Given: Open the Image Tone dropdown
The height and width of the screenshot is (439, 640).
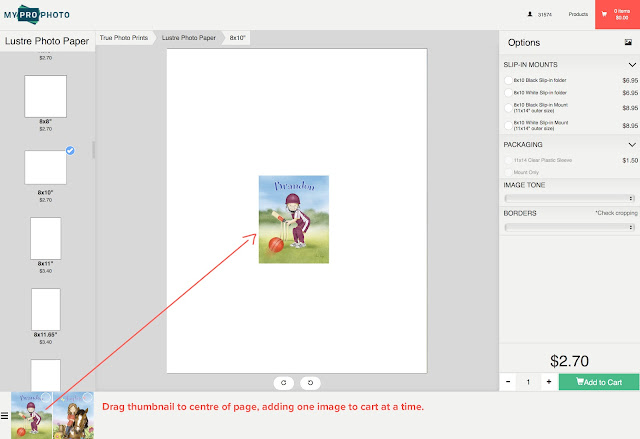Looking at the screenshot, I should tap(569, 198).
